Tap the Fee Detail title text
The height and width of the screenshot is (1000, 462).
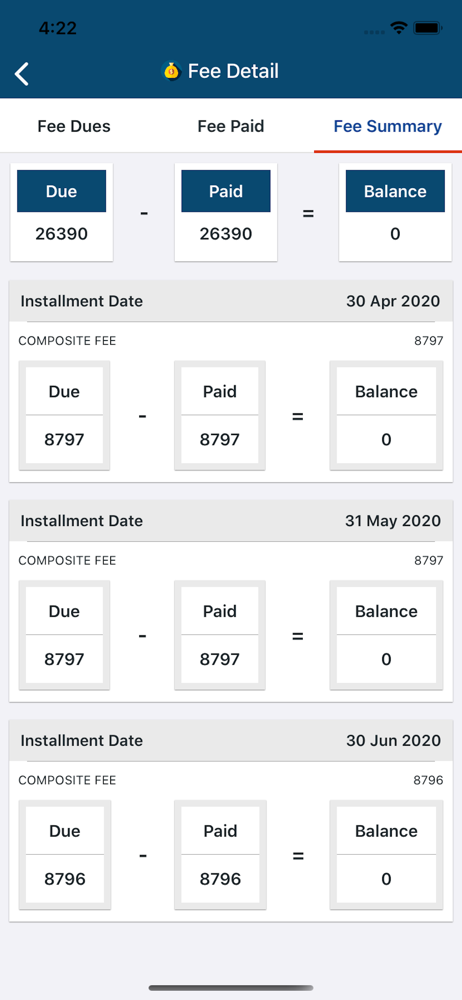(233, 71)
